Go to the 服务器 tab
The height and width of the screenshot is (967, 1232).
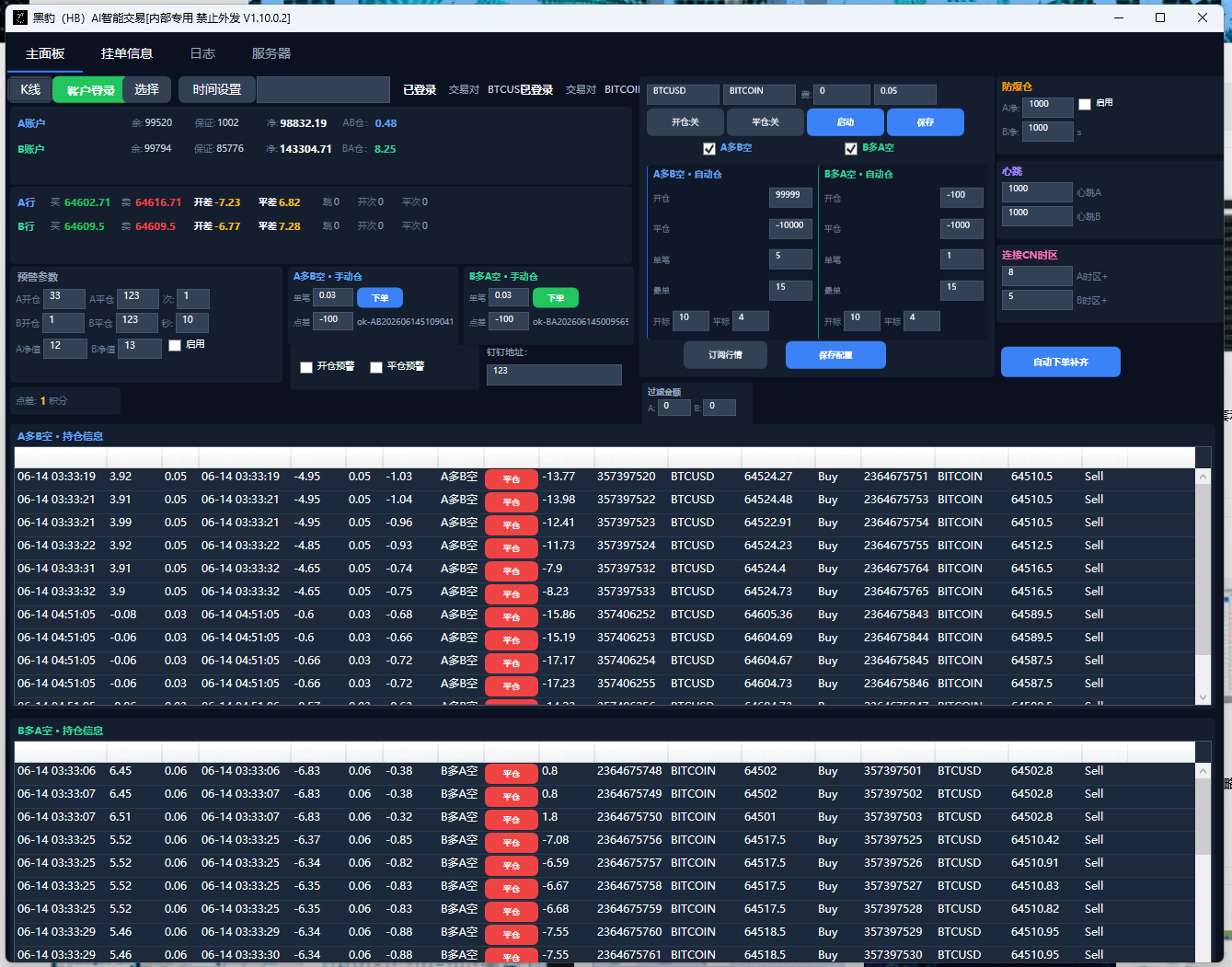tap(271, 53)
